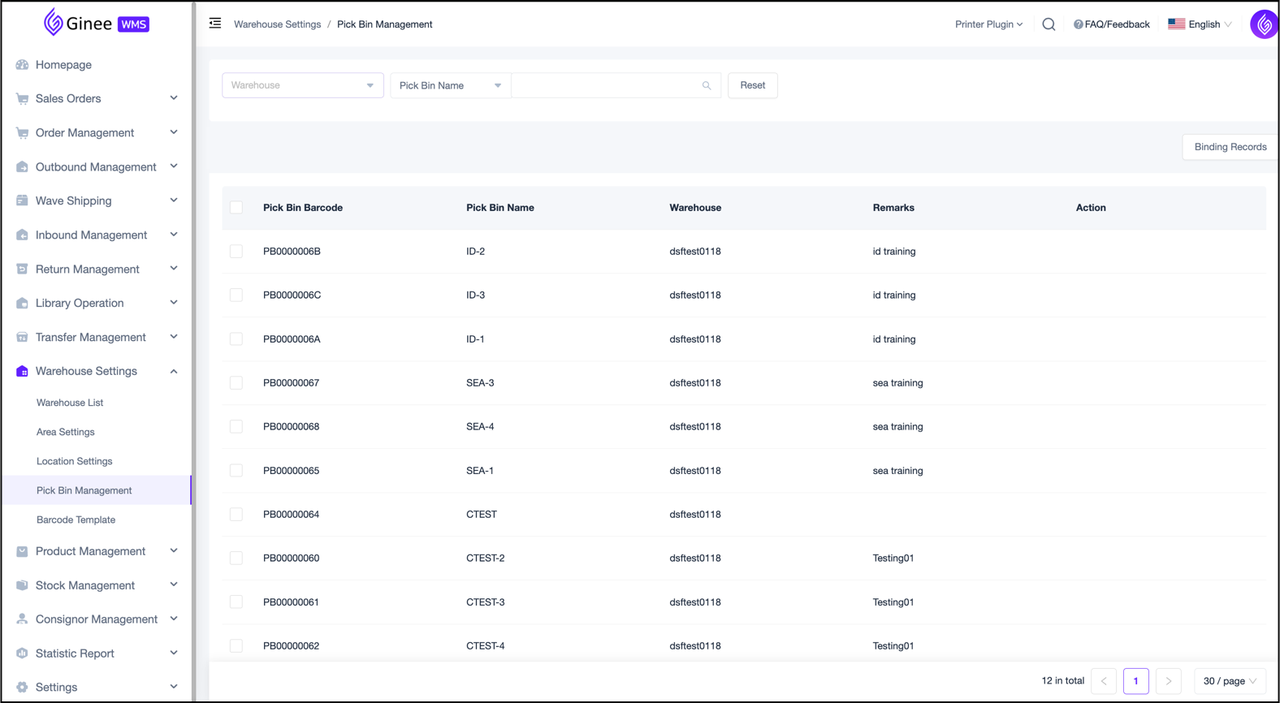Image resolution: width=1280 pixels, height=703 pixels.
Task: Click the Ginee WMS logo
Action: coord(96,23)
